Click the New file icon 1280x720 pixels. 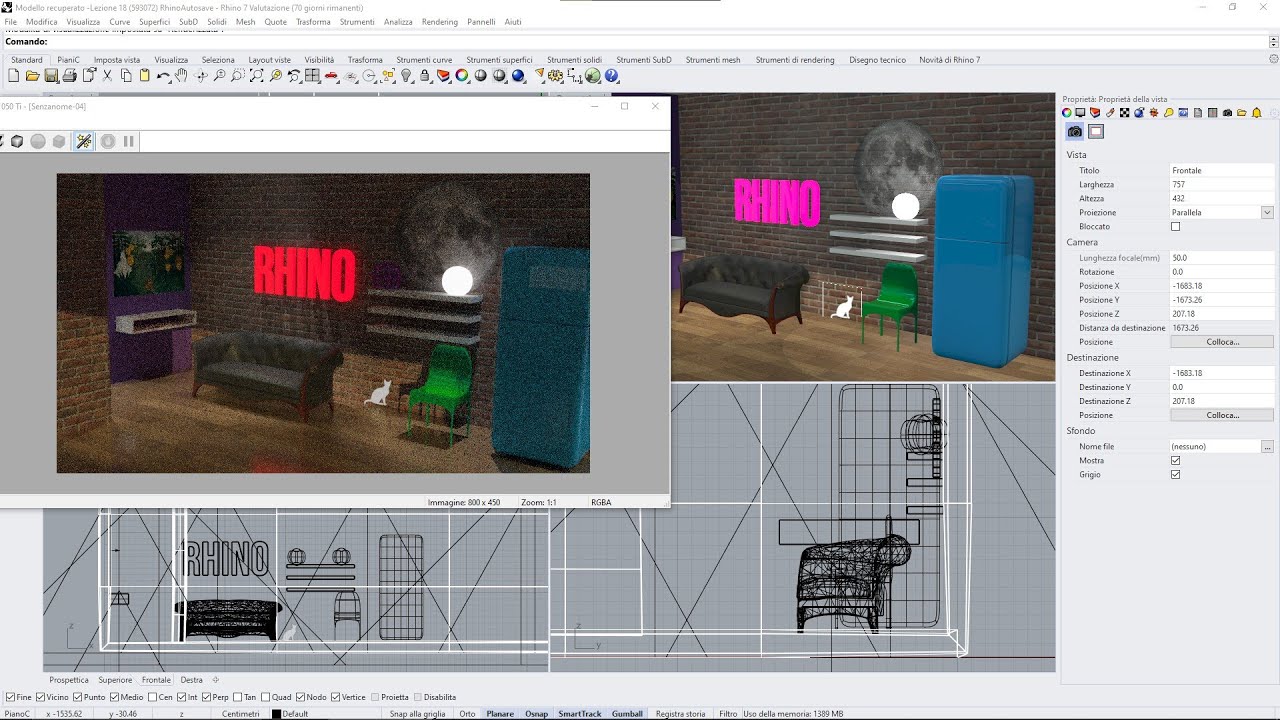click(13, 75)
